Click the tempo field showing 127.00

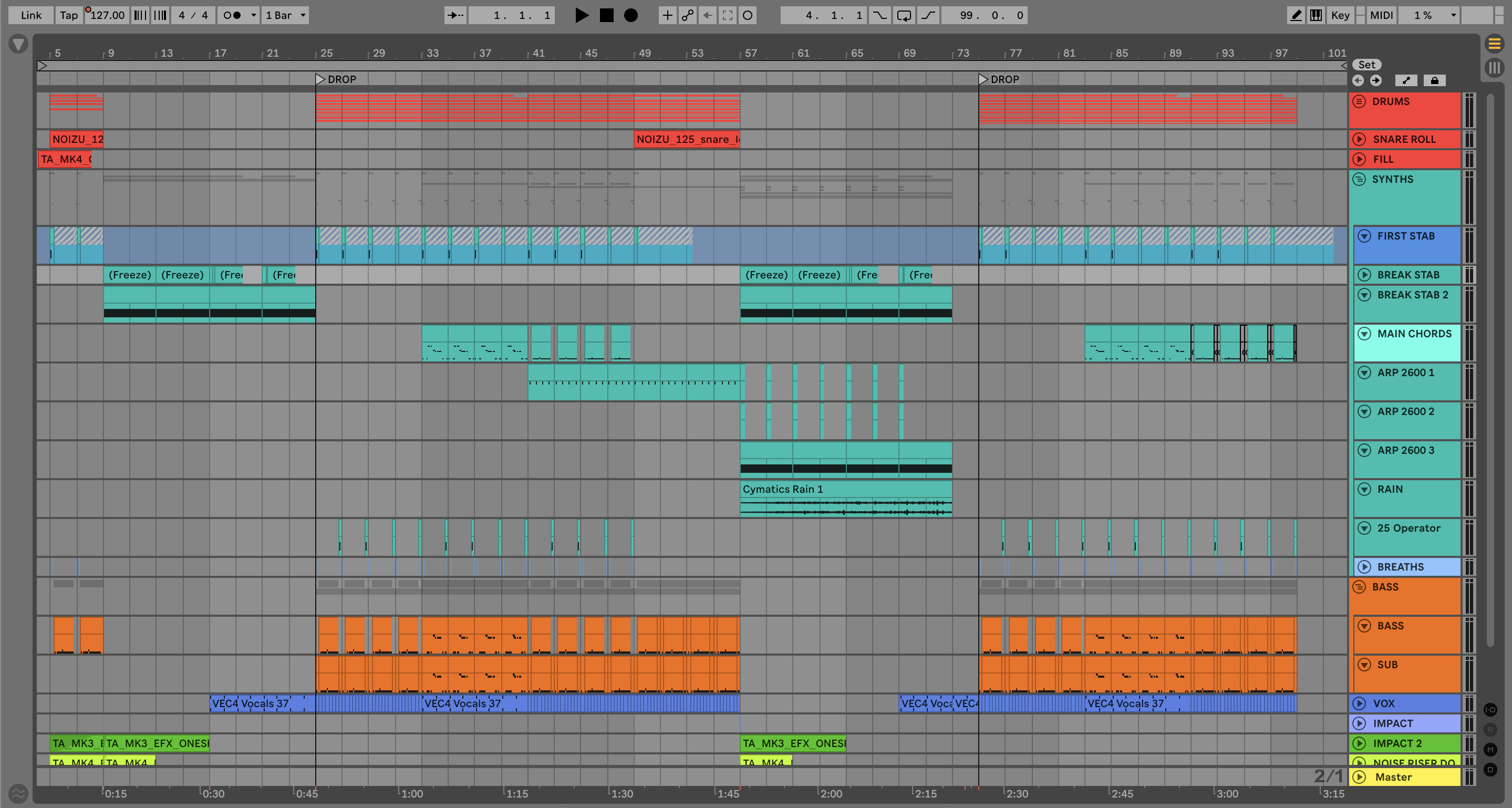point(107,15)
